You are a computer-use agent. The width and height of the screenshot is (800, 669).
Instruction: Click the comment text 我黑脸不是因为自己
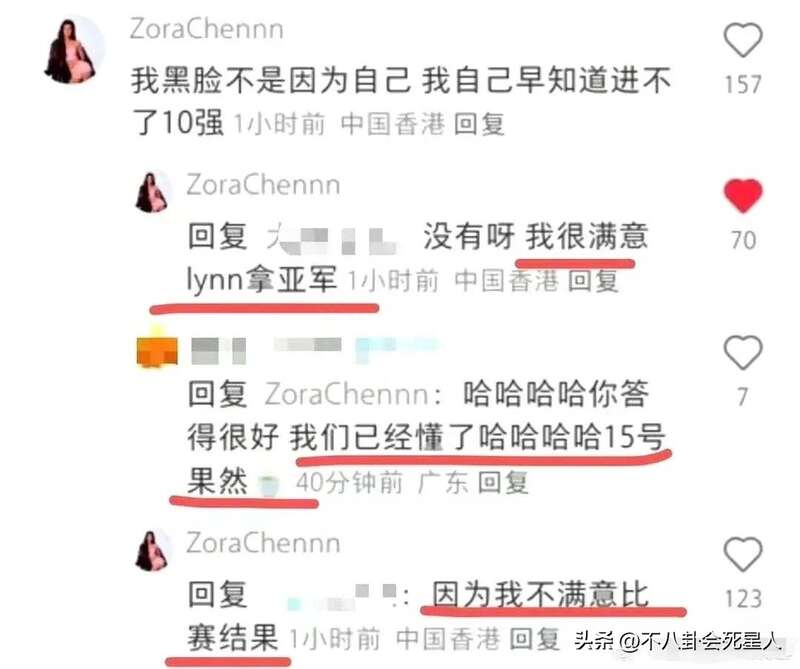pyautogui.click(x=270, y=81)
